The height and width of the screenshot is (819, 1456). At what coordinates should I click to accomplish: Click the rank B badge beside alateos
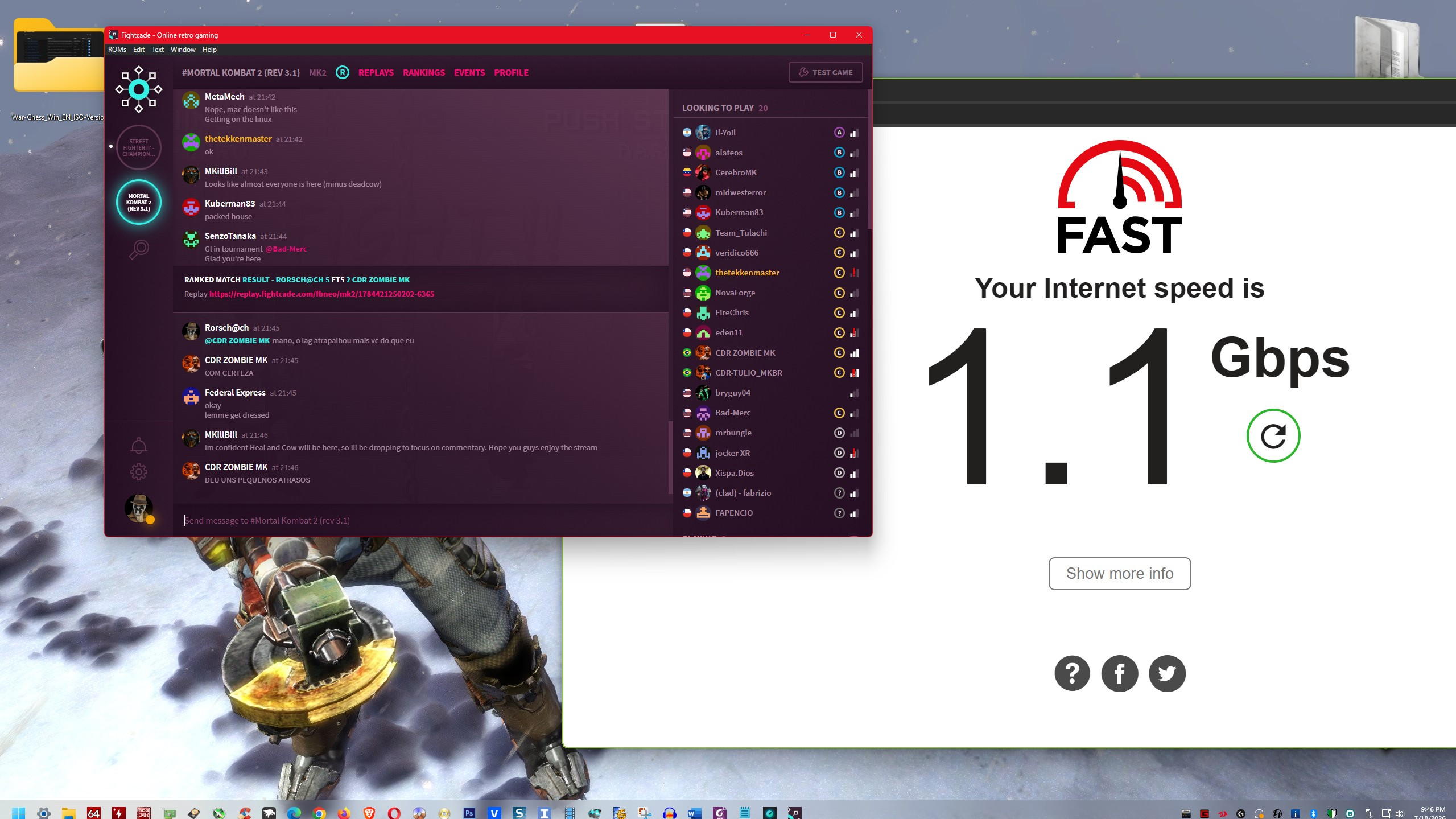(x=839, y=153)
